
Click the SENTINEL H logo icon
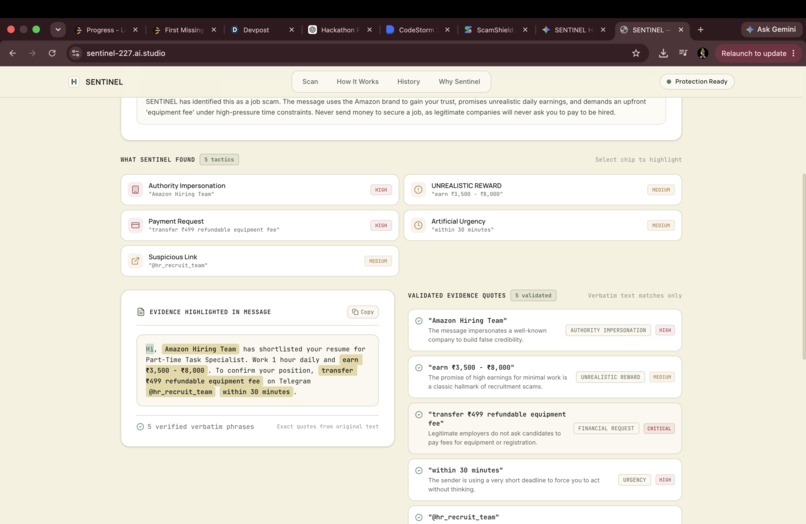(x=74, y=82)
